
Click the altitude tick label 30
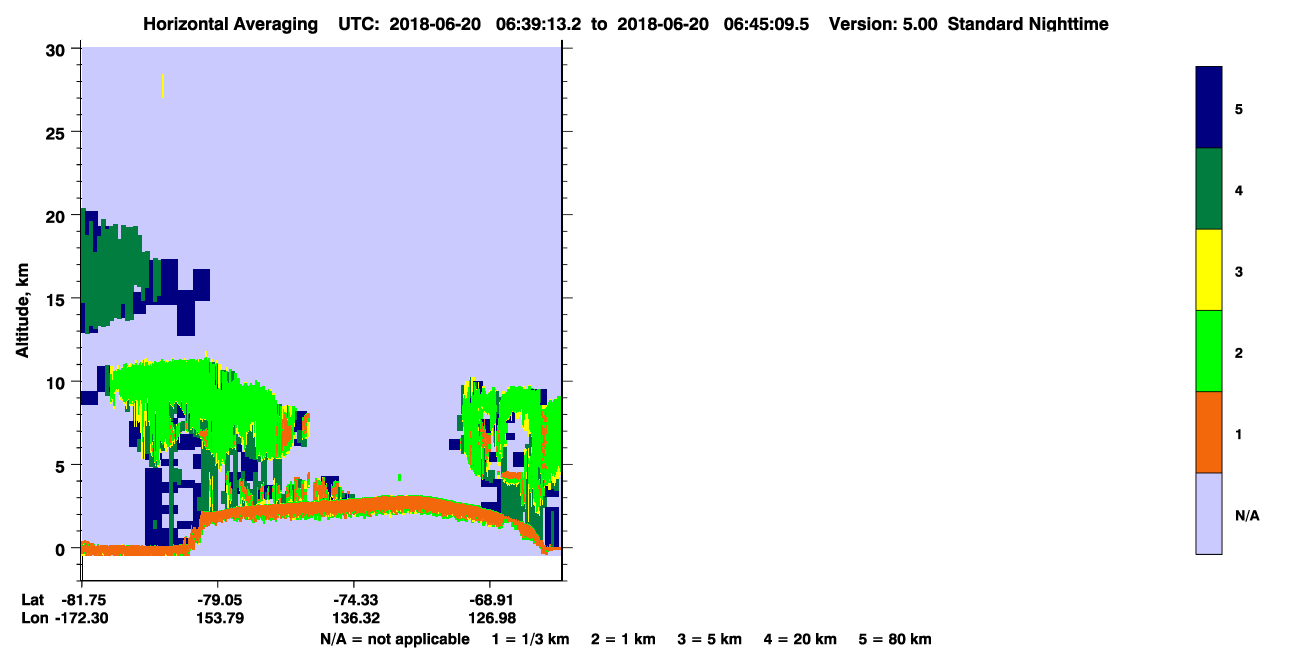point(58,49)
